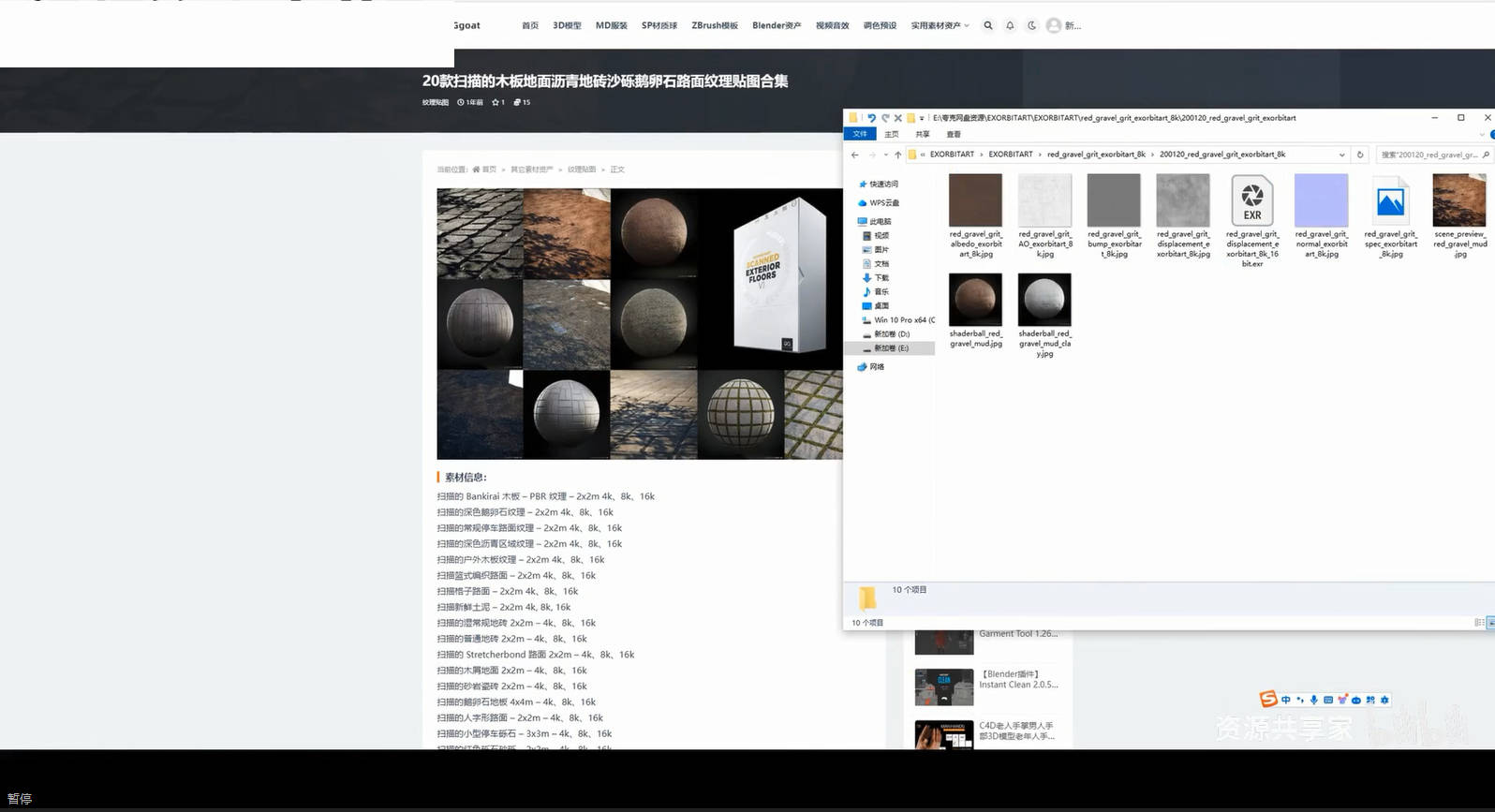Viewport: 1495px width, 812px height.
Task: Go up one folder with up arrow
Action: tap(897, 155)
